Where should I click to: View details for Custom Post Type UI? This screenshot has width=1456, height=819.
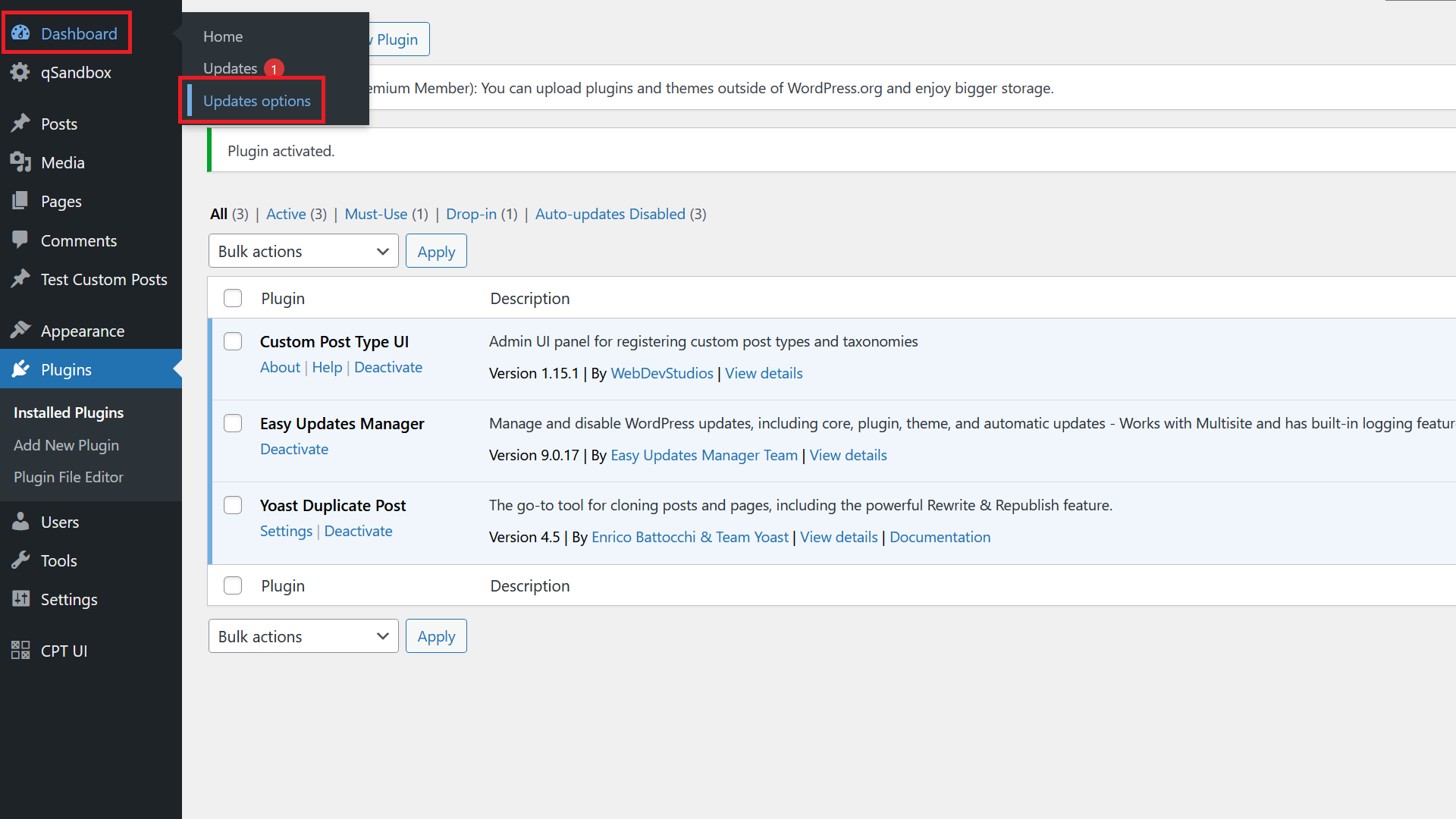coord(764,373)
